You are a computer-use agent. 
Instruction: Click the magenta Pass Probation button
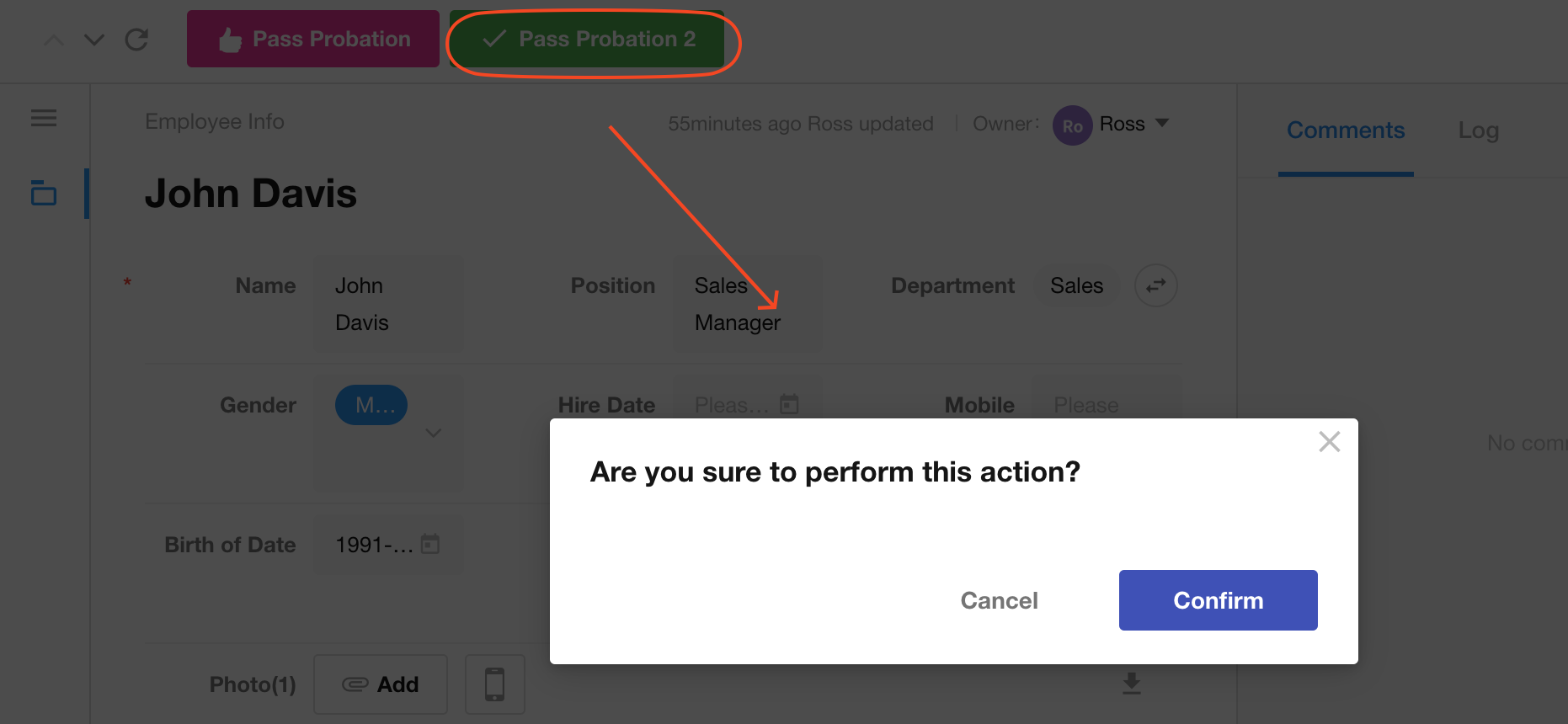coord(313,40)
